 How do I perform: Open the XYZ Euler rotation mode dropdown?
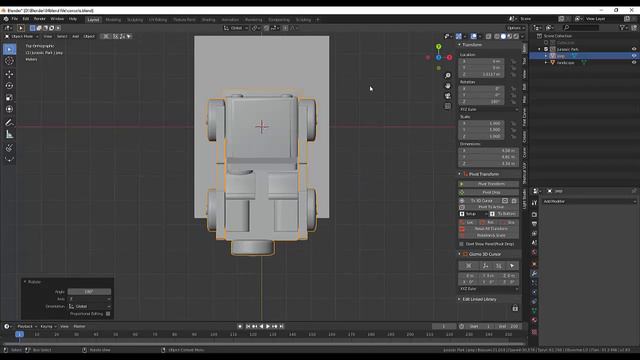[489, 109]
